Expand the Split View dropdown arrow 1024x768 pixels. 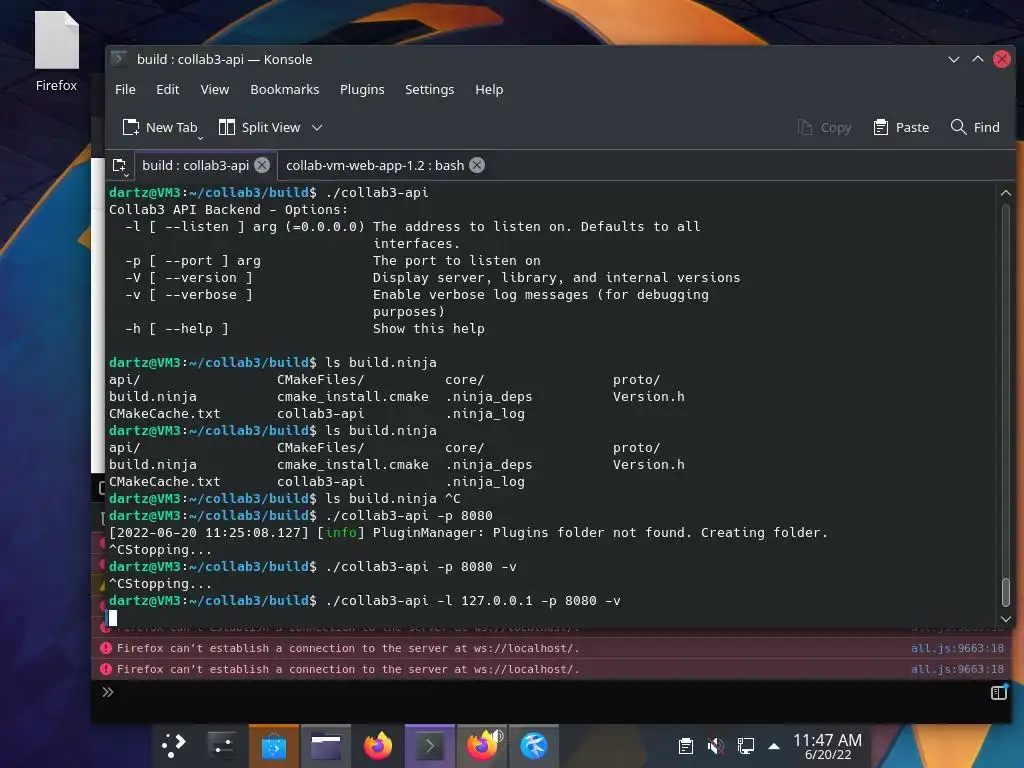point(317,127)
